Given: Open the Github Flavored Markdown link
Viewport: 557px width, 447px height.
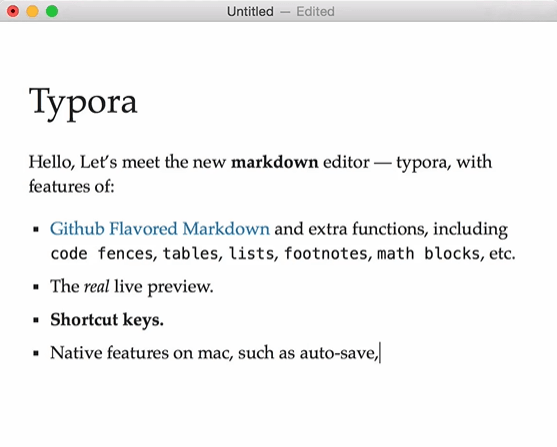Looking at the screenshot, I should [159, 228].
